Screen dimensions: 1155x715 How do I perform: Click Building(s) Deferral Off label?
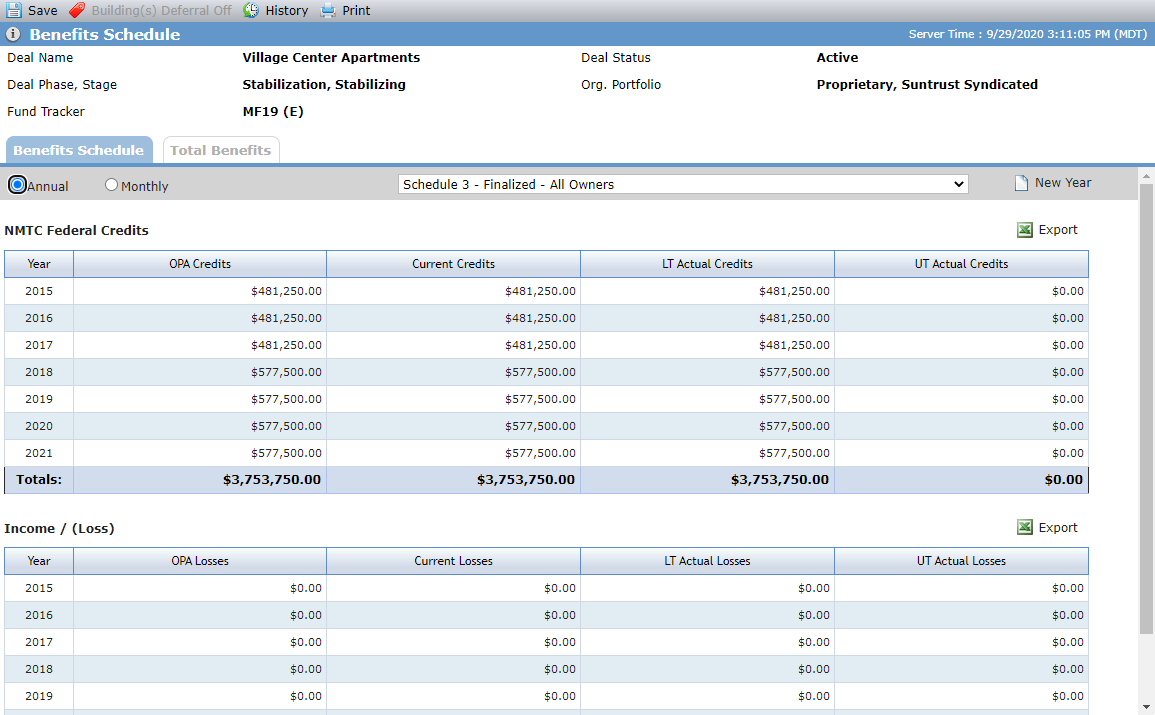[161, 10]
